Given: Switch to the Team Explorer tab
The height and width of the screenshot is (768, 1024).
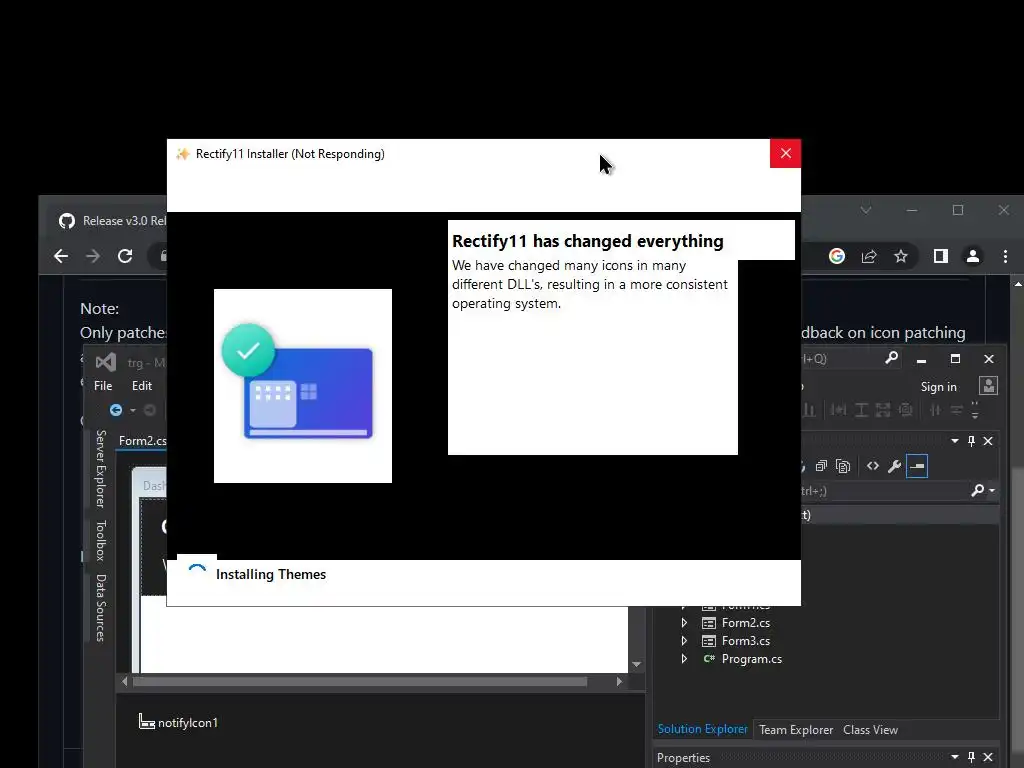Looking at the screenshot, I should pos(796,729).
